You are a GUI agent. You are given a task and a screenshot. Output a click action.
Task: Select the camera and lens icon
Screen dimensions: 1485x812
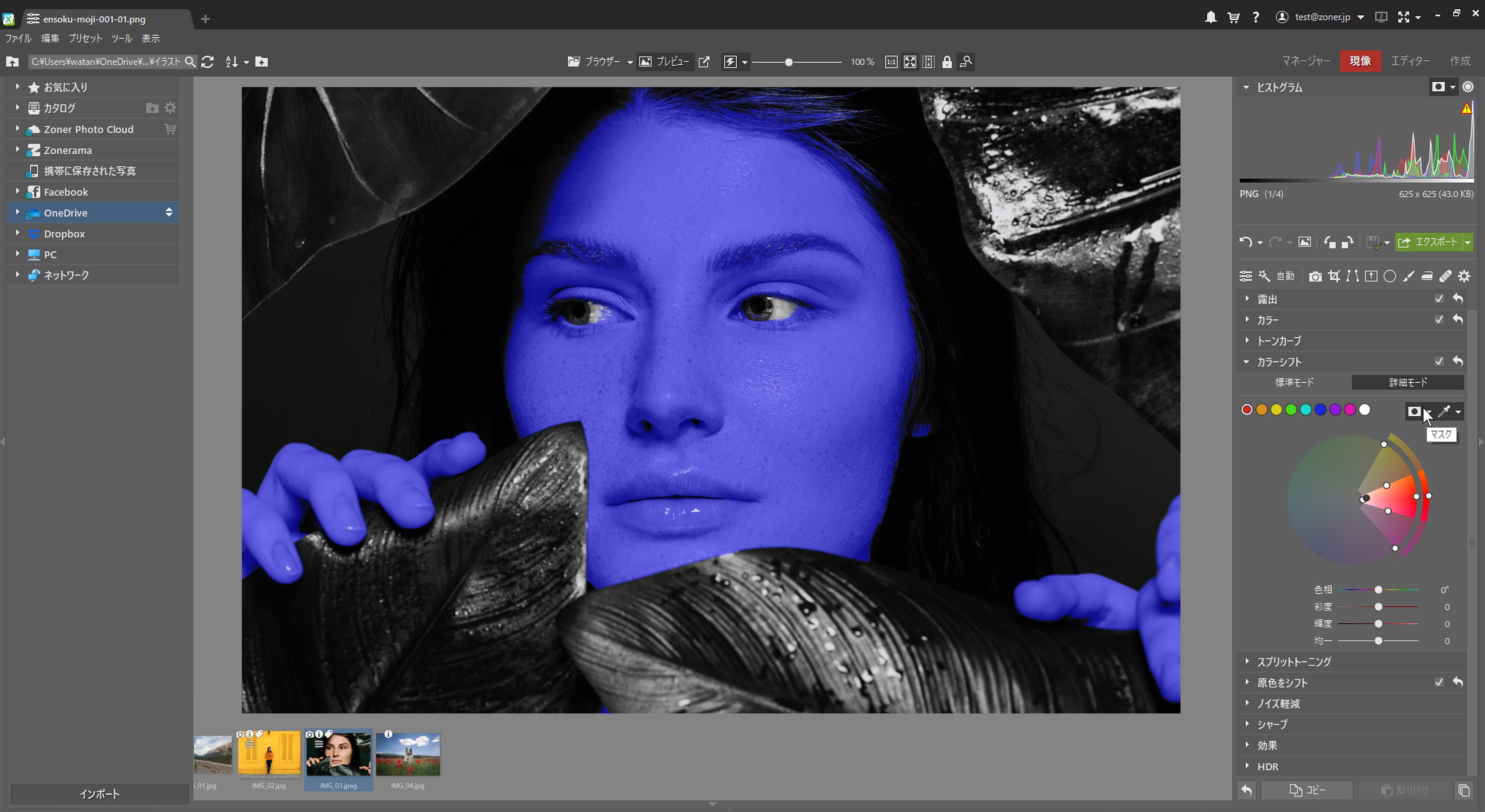pos(1315,276)
